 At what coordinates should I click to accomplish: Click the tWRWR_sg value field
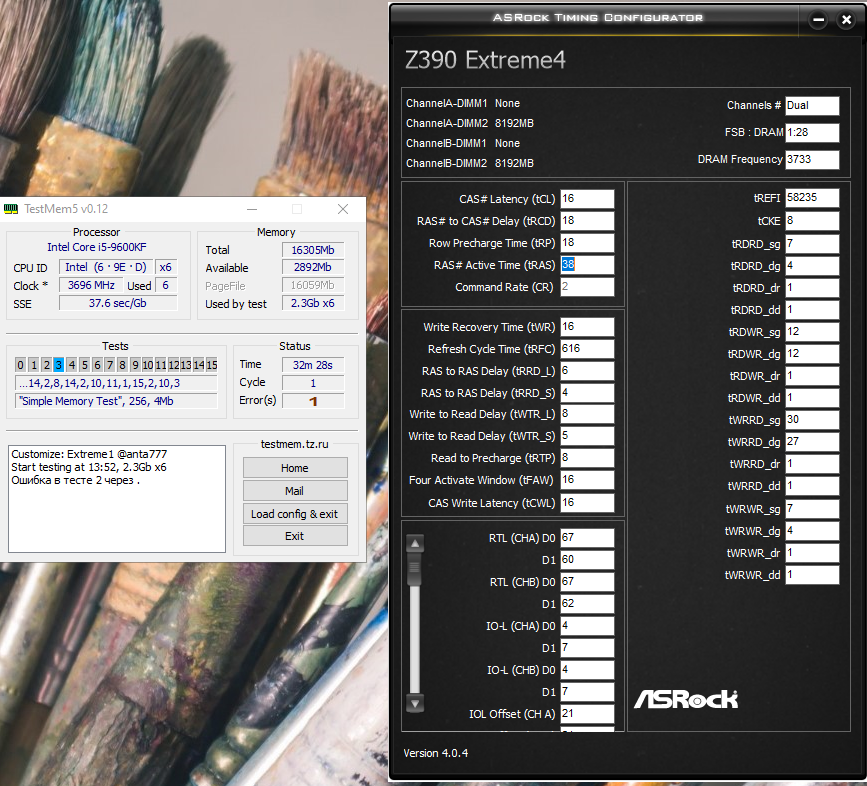click(812, 509)
